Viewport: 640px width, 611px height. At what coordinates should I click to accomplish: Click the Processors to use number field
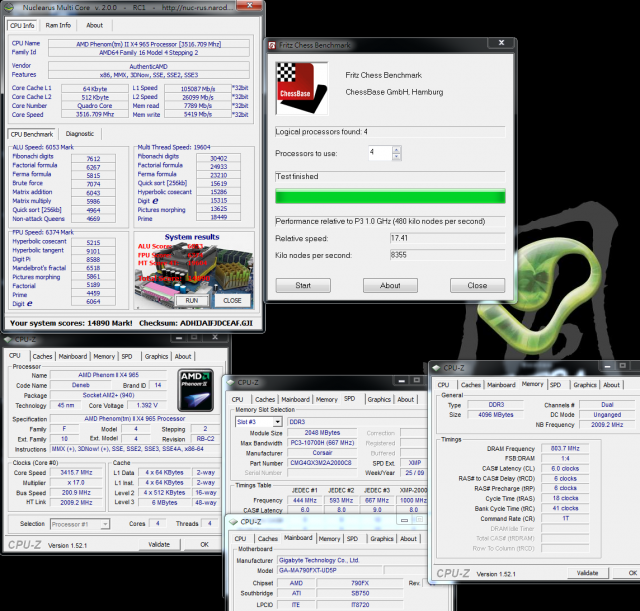tap(380, 153)
